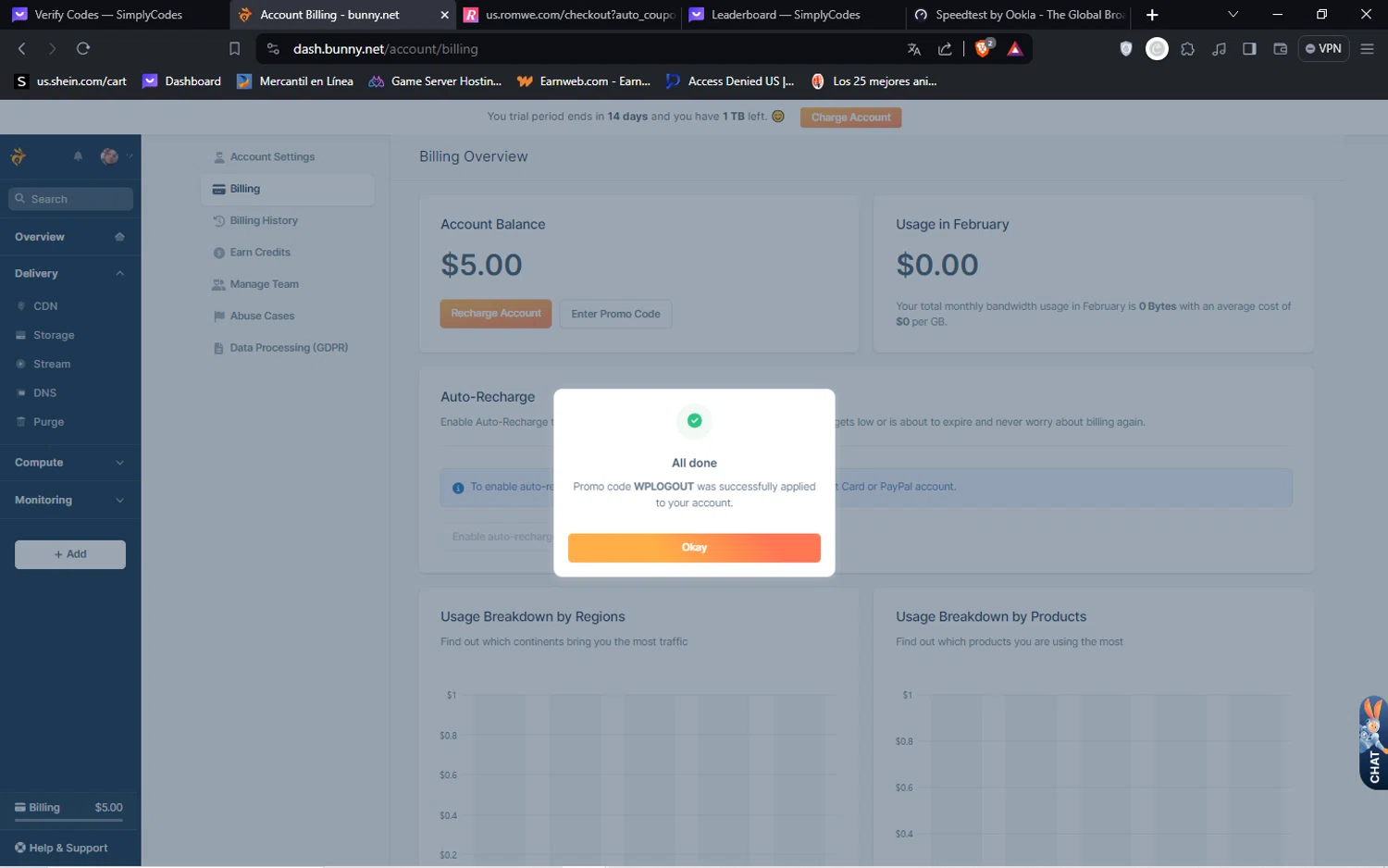Open the Dashboard bookmark

tap(182, 81)
